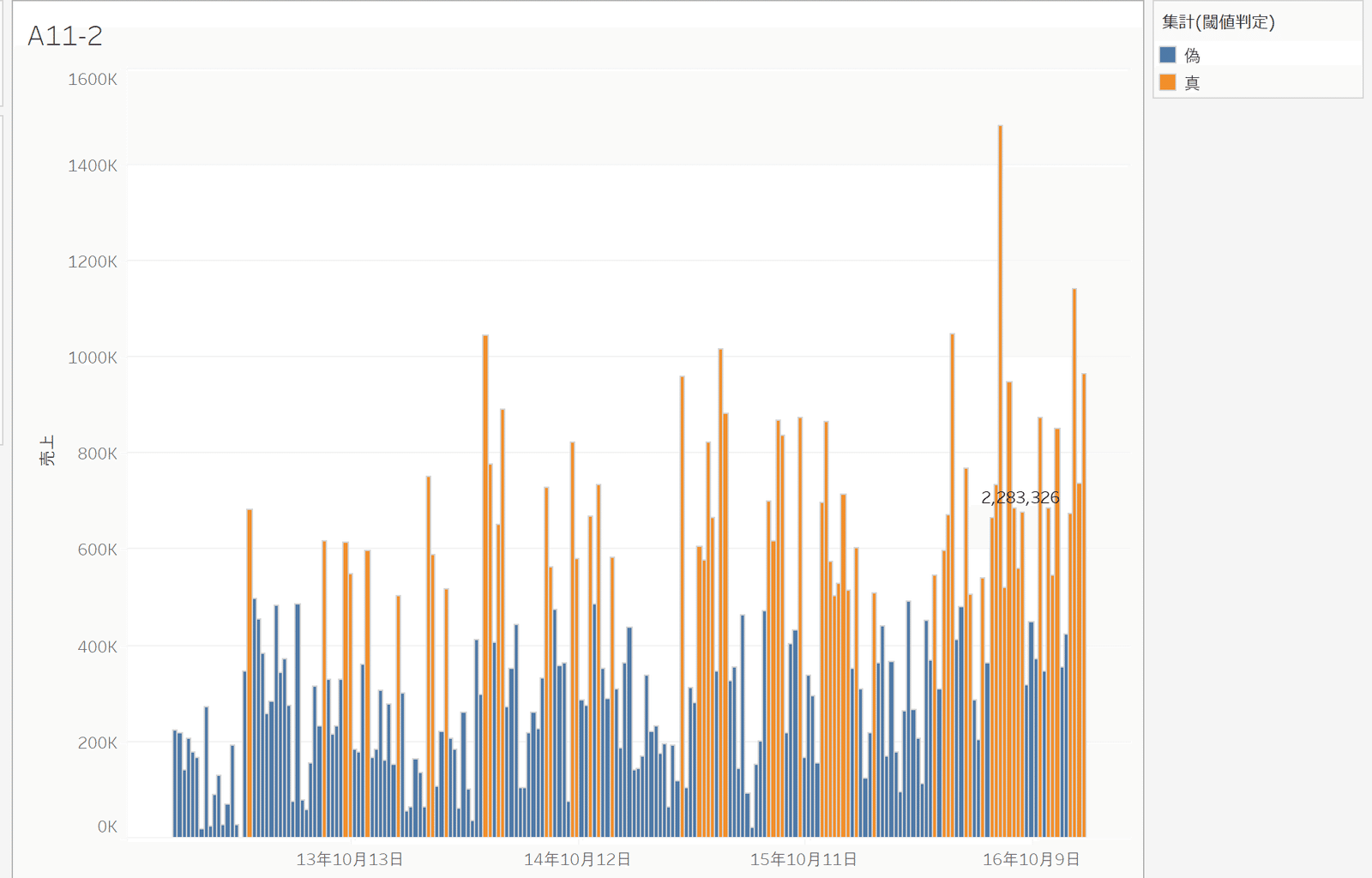1372x878 pixels.
Task: Select the tallest orange bar near 1500K
Action: click(1000, 481)
